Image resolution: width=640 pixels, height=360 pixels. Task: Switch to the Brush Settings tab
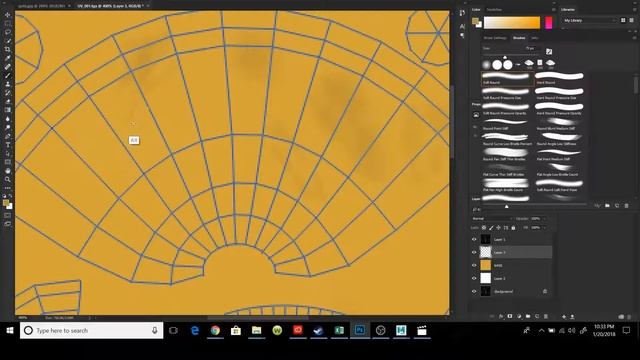(495, 38)
